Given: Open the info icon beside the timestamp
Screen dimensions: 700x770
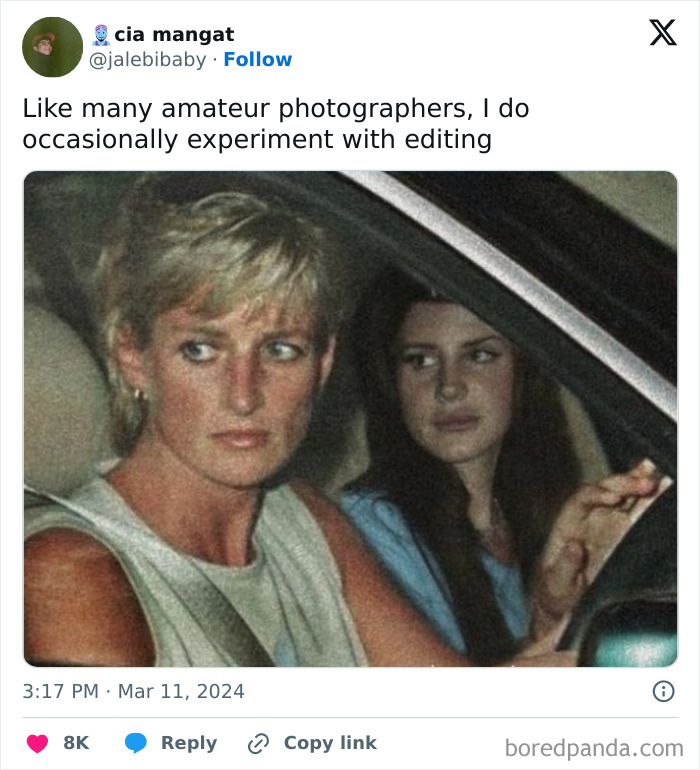Looking at the screenshot, I should pos(662,691).
